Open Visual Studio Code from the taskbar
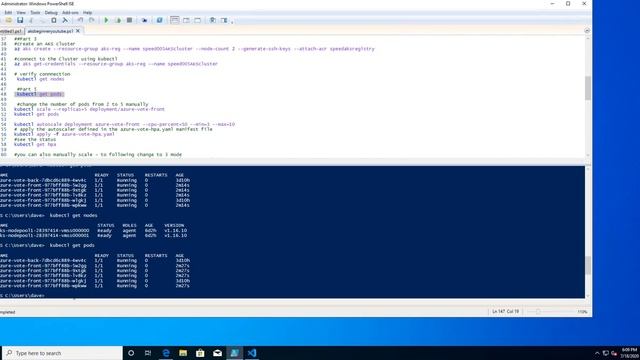 pos(252,353)
